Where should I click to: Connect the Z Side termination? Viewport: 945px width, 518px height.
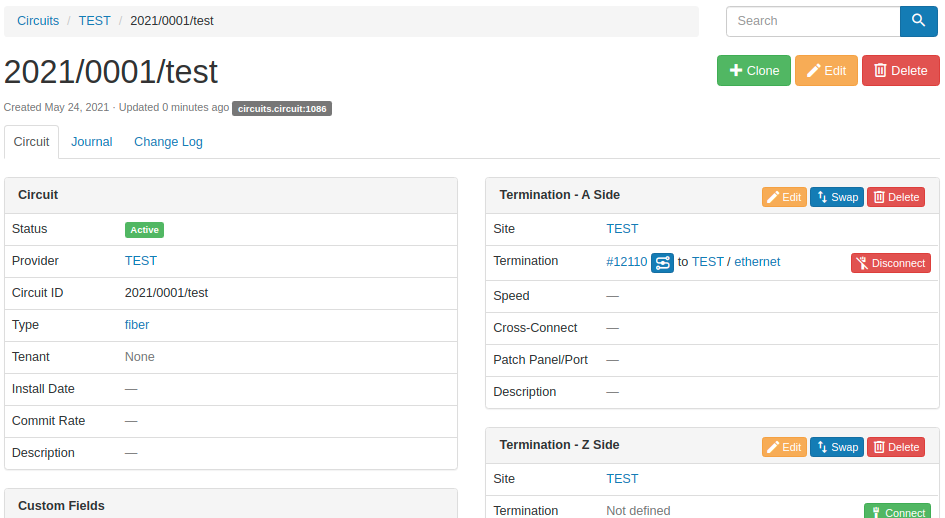point(897,511)
